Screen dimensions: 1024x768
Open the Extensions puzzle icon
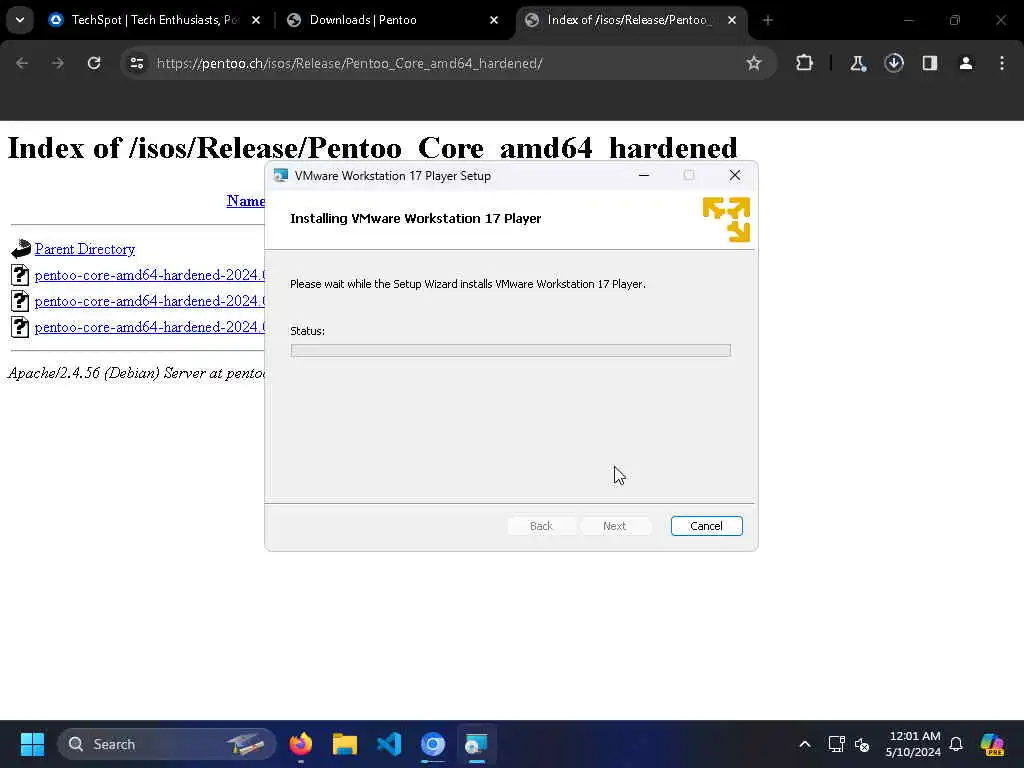[x=804, y=63]
